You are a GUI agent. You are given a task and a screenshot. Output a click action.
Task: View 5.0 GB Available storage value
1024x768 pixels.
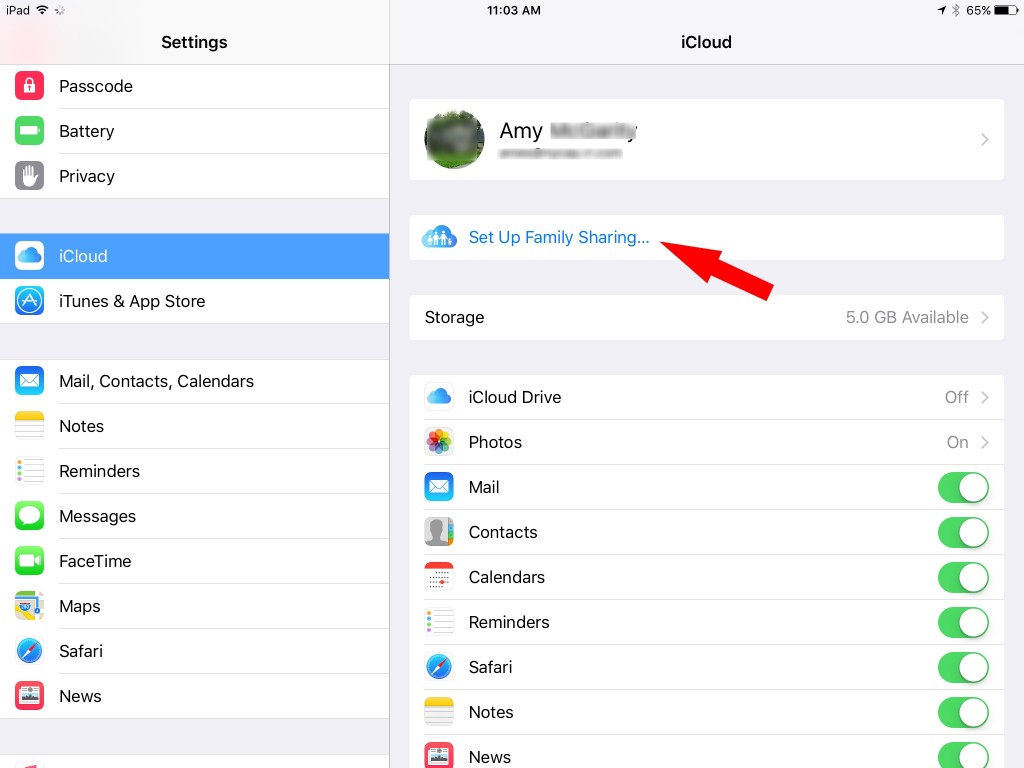click(x=906, y=317)
